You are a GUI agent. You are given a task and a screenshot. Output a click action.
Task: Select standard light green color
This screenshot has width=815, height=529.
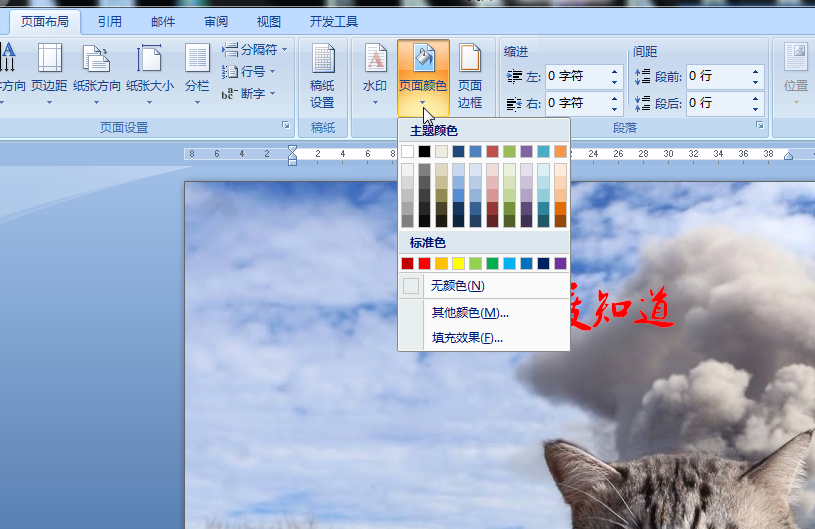click(476, 263)
